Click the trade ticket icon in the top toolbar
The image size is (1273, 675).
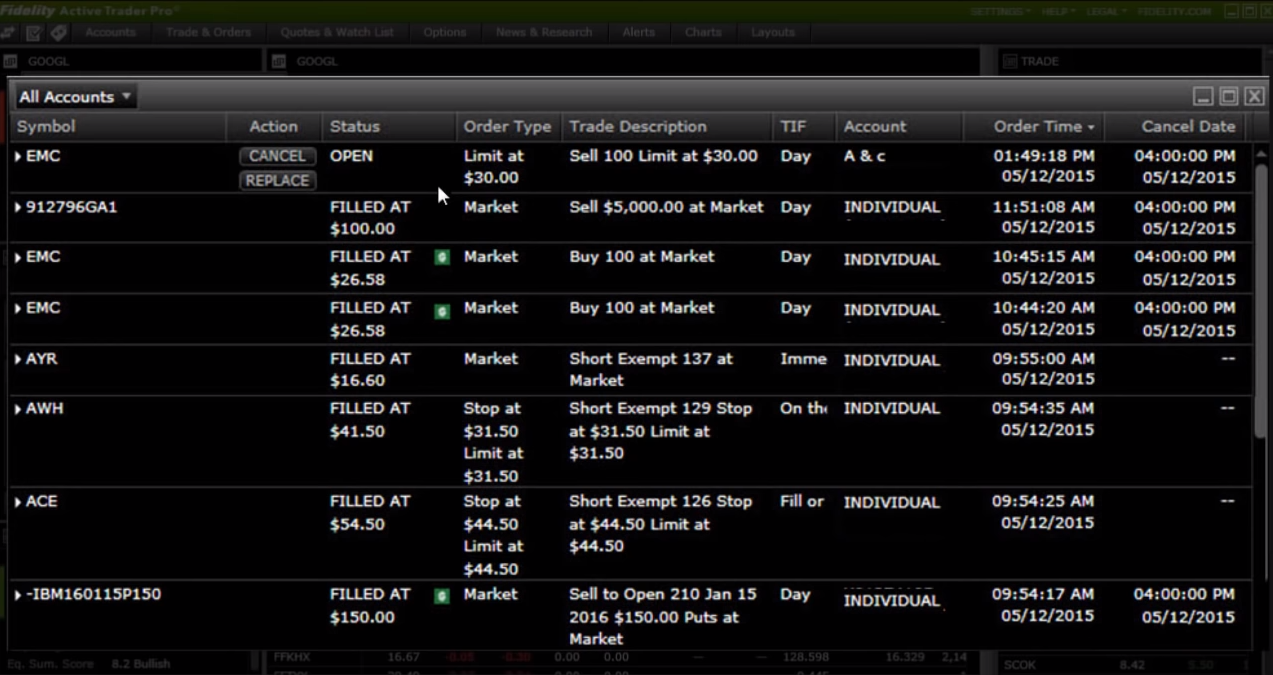pyautogui.click(x=34, y=33)
